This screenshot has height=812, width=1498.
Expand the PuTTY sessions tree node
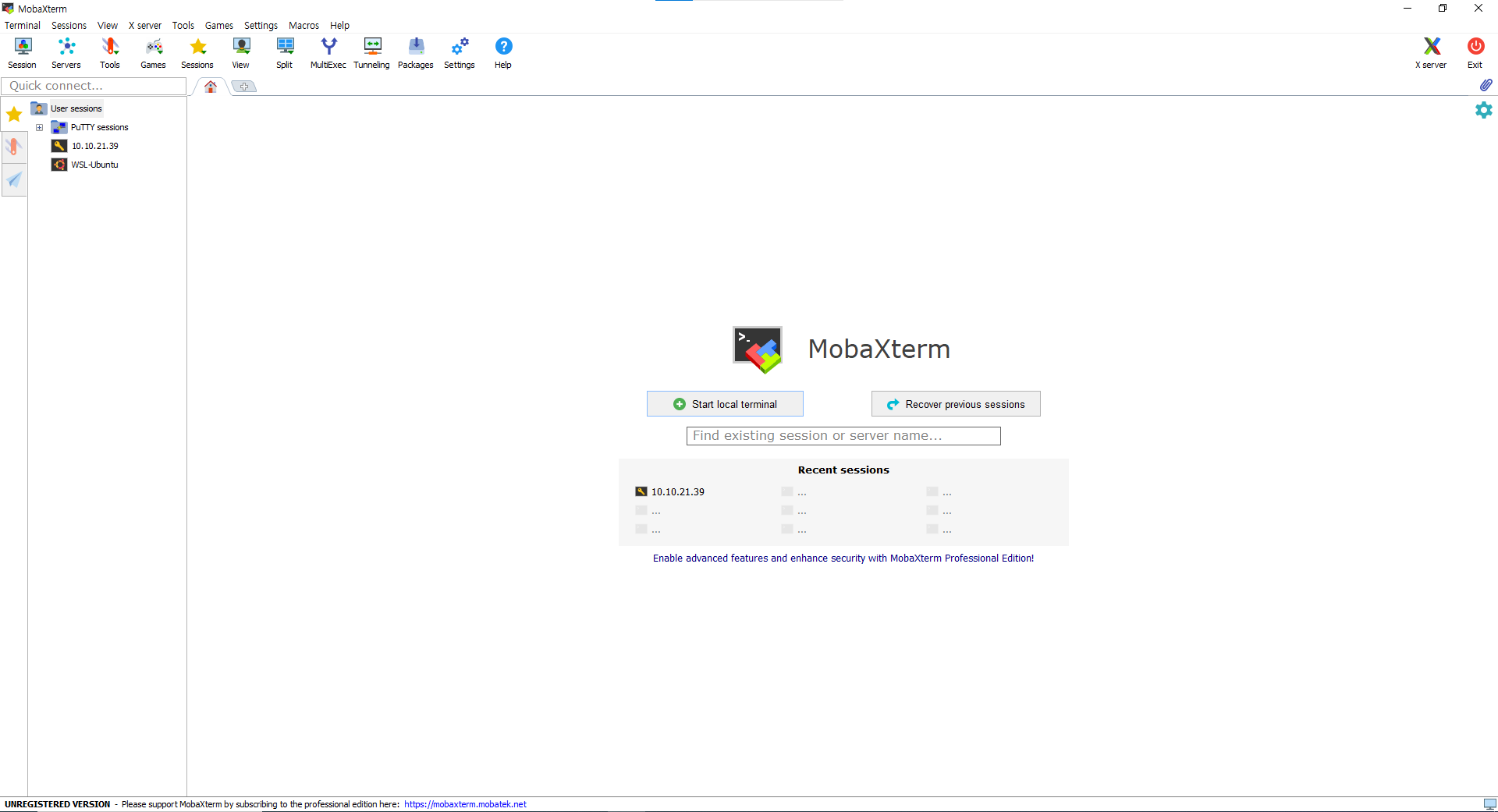click(40, 127)
